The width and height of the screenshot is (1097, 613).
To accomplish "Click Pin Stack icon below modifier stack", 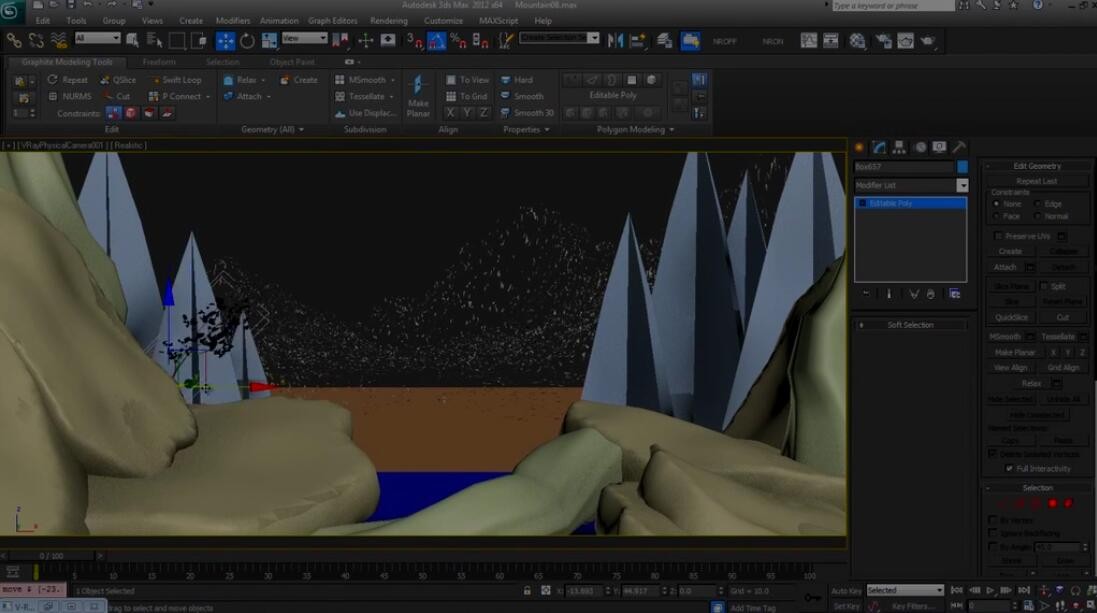I will tap(866, 294).
